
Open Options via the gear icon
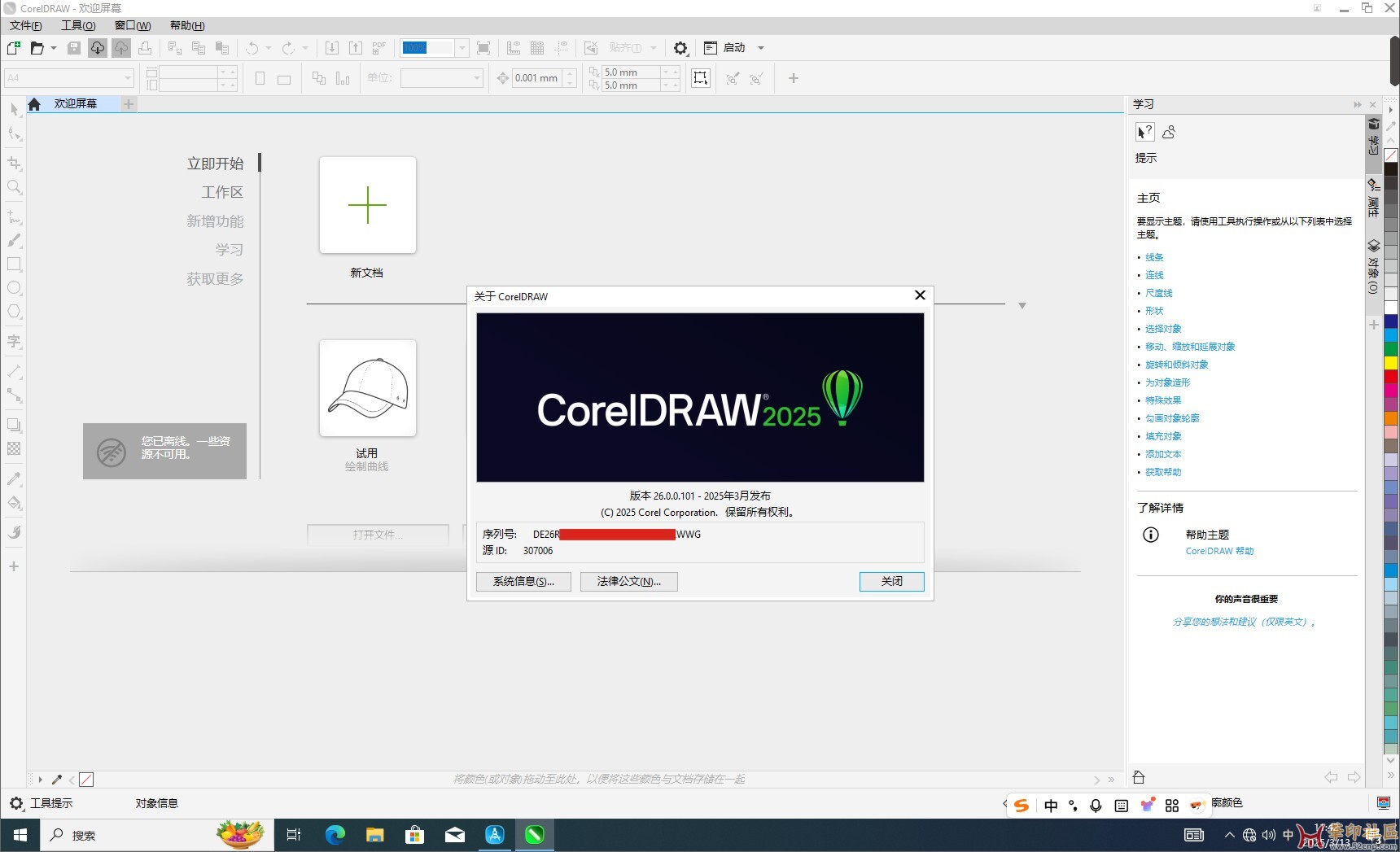point(681,48)
